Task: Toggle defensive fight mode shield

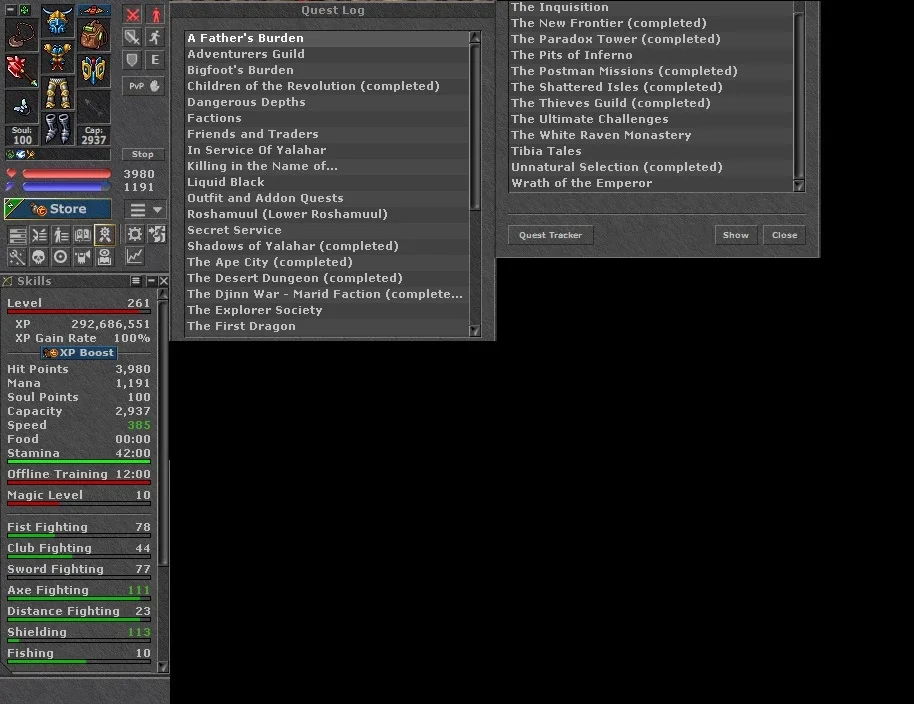Action: pos(133,59)
